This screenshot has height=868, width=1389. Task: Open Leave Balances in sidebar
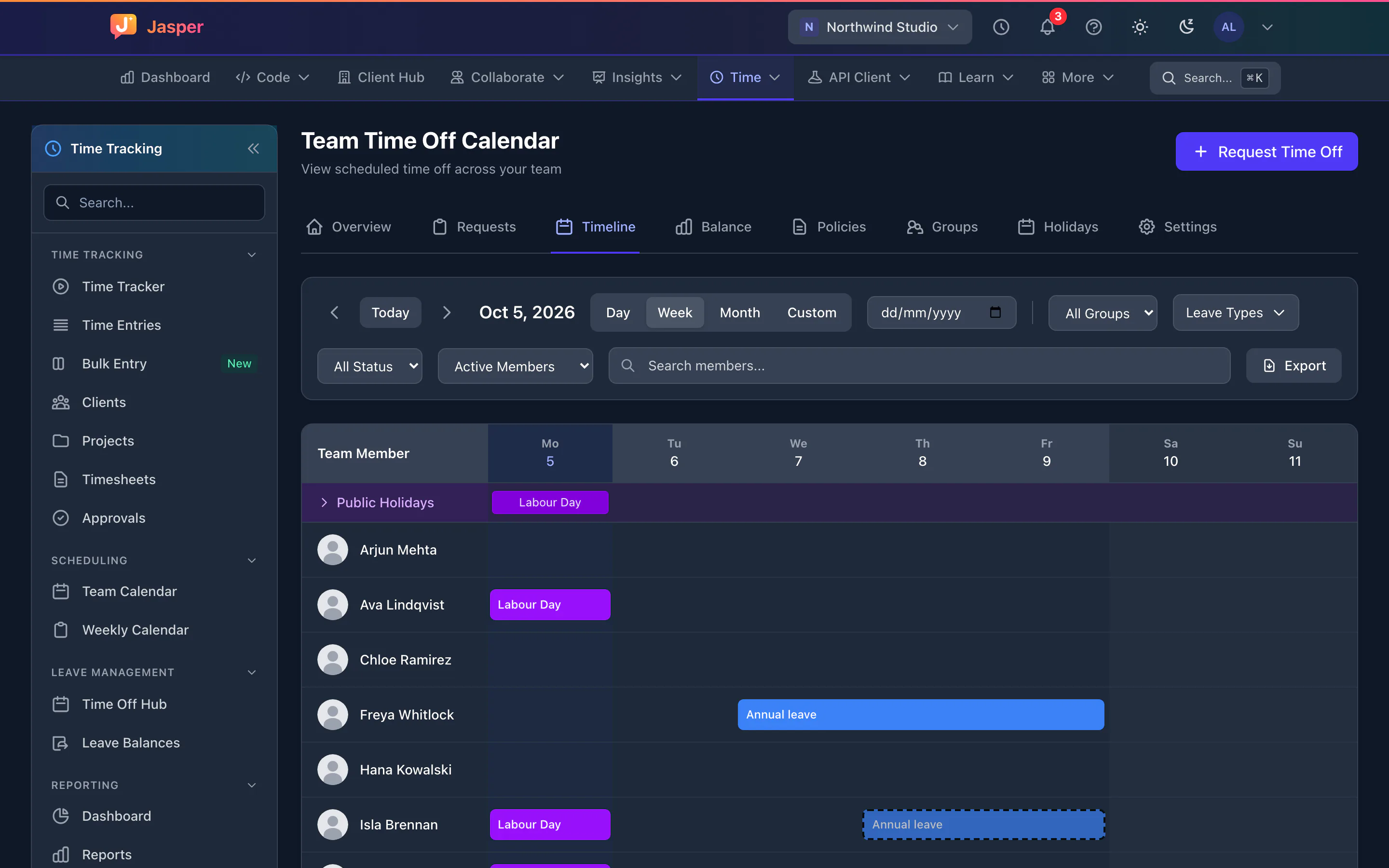click(x=154, y=742)
